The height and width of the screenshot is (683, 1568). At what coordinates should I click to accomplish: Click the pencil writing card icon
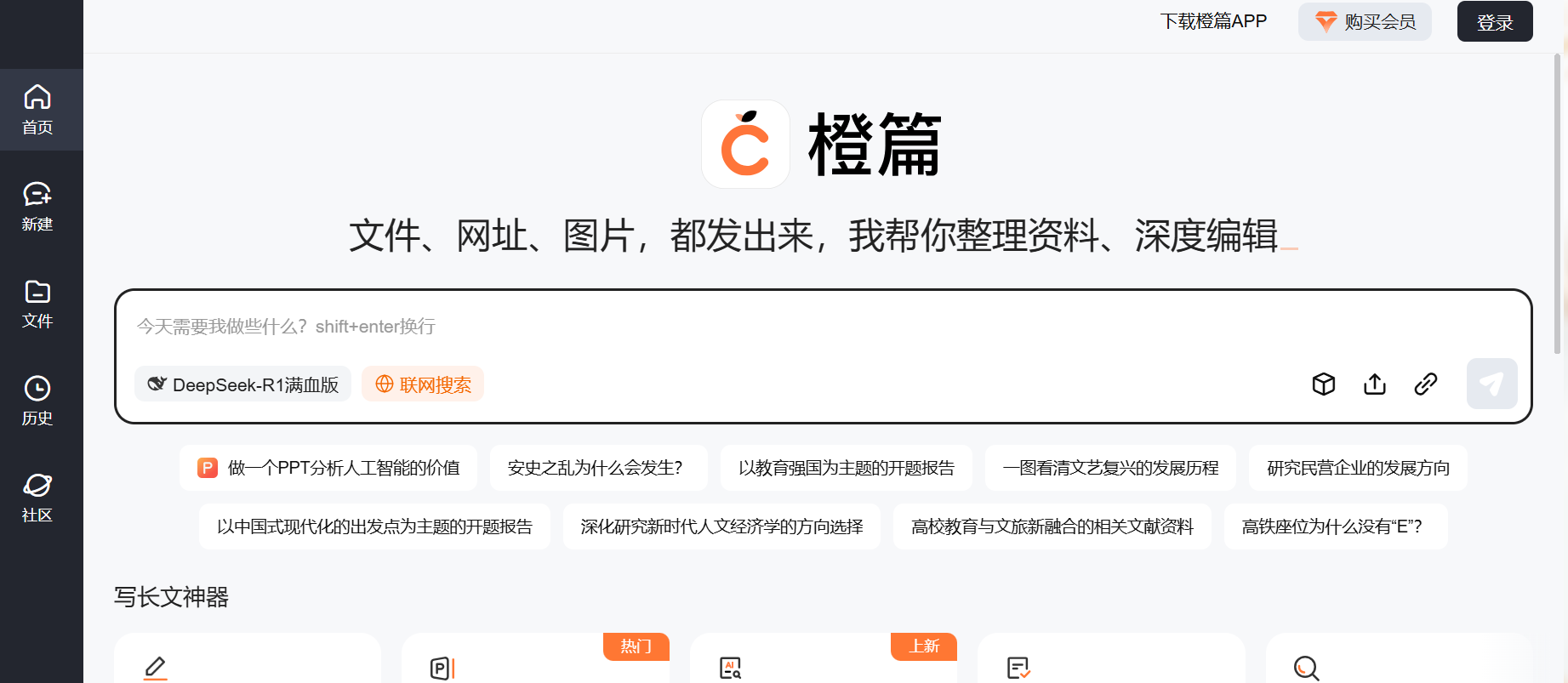[155, 669]
